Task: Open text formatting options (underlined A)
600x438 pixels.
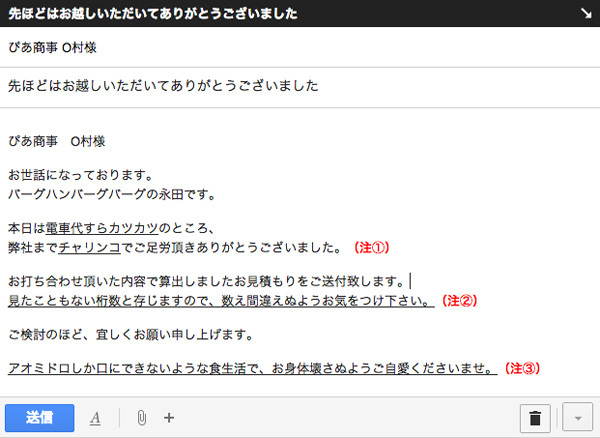Action: (x=95, y=418)
